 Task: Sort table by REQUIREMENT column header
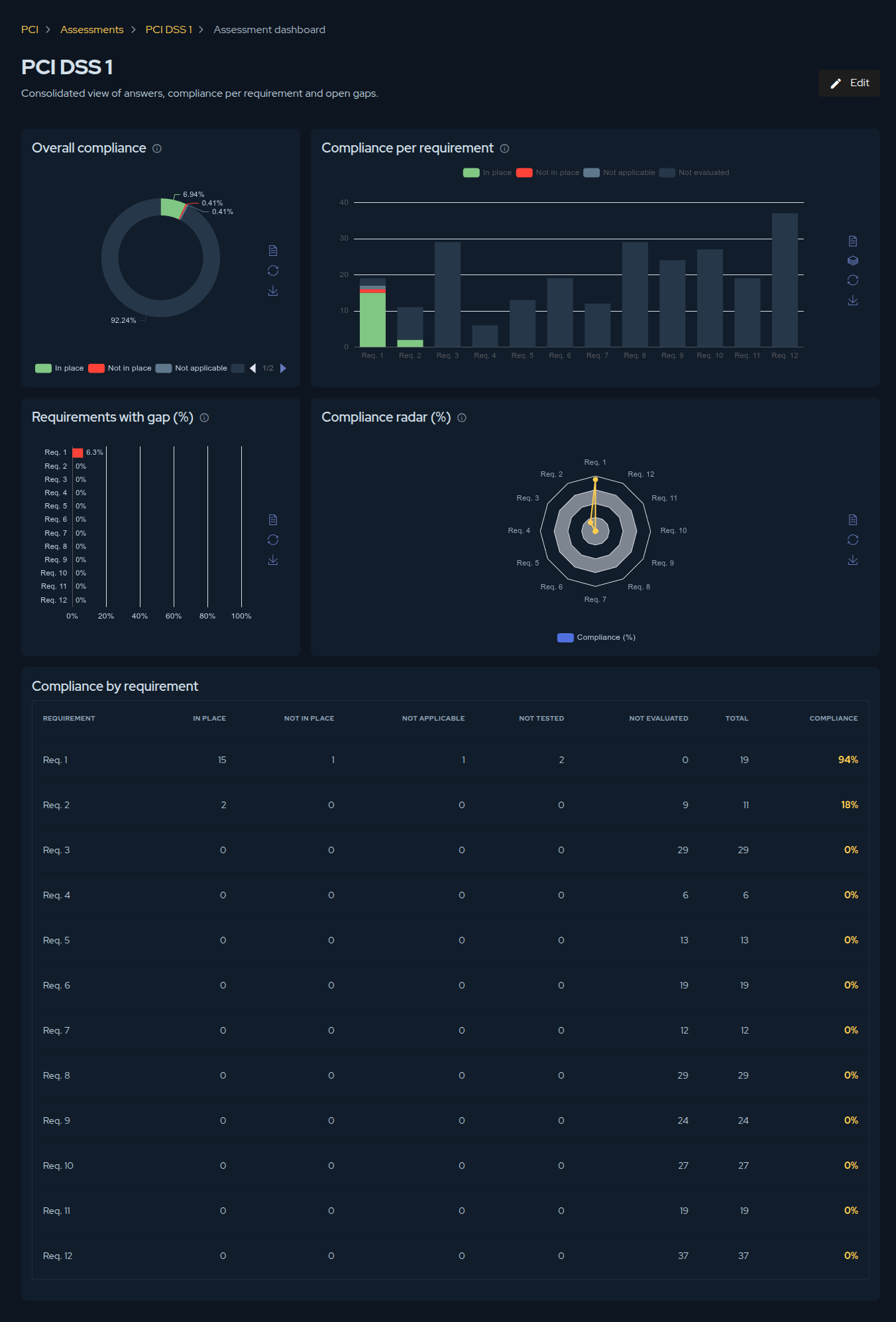[69, 718]
